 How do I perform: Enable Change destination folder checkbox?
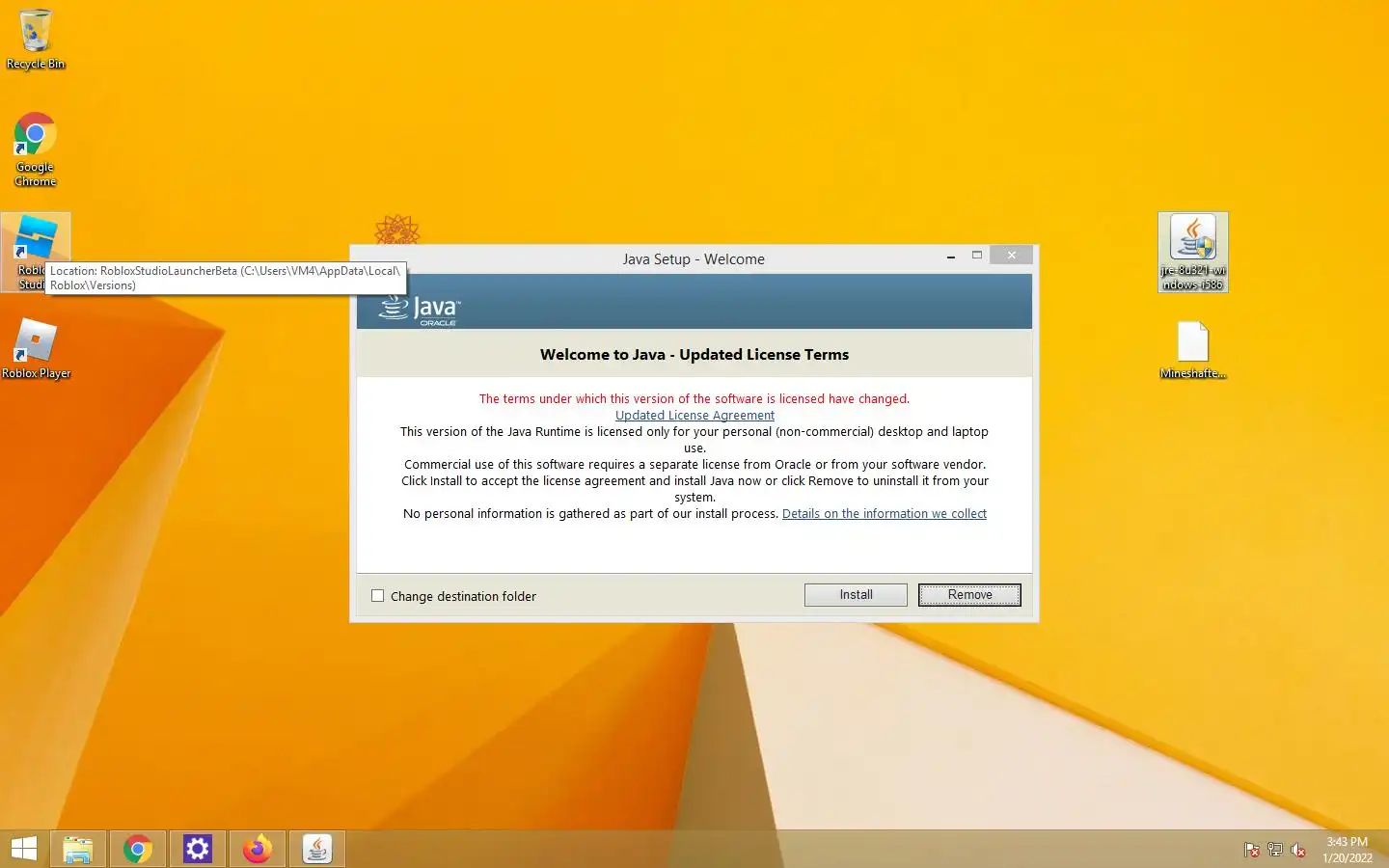(378, 596)
